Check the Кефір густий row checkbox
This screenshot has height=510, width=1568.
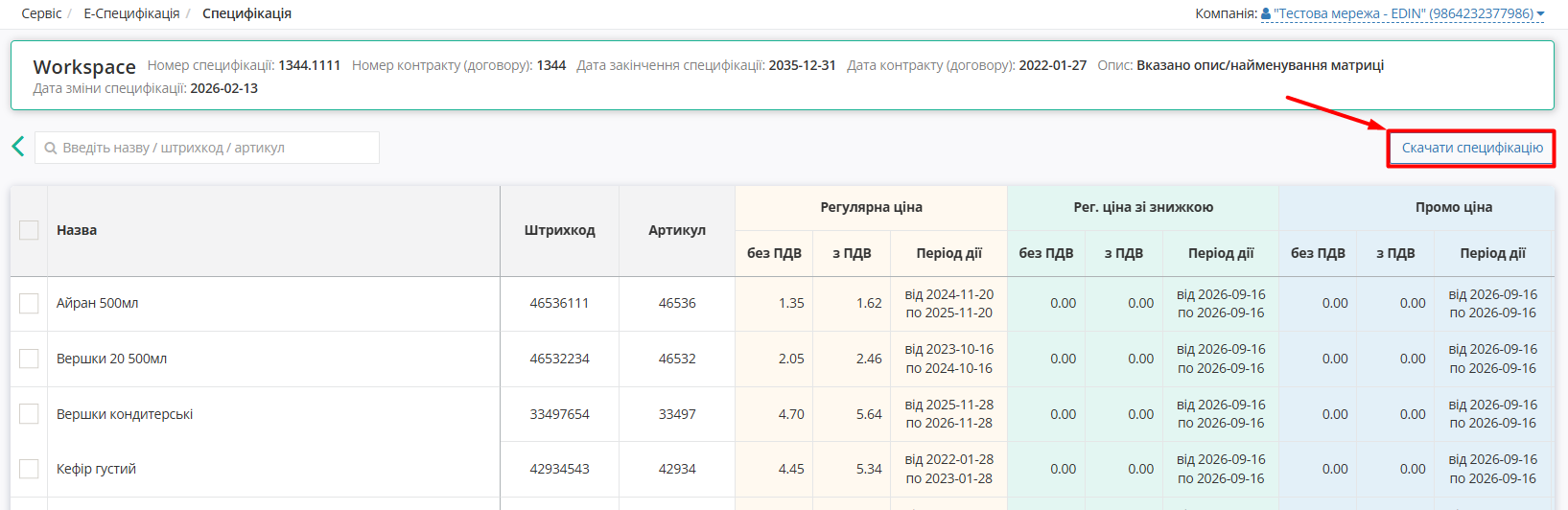coord(29,469)
